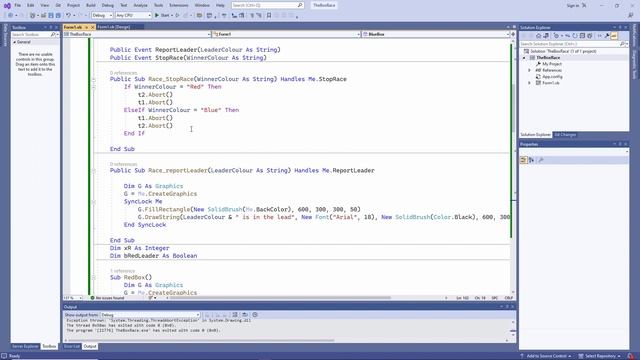Click the Save All toolbar icon
The width and height of the screenshot is (640, 360).
58,16
